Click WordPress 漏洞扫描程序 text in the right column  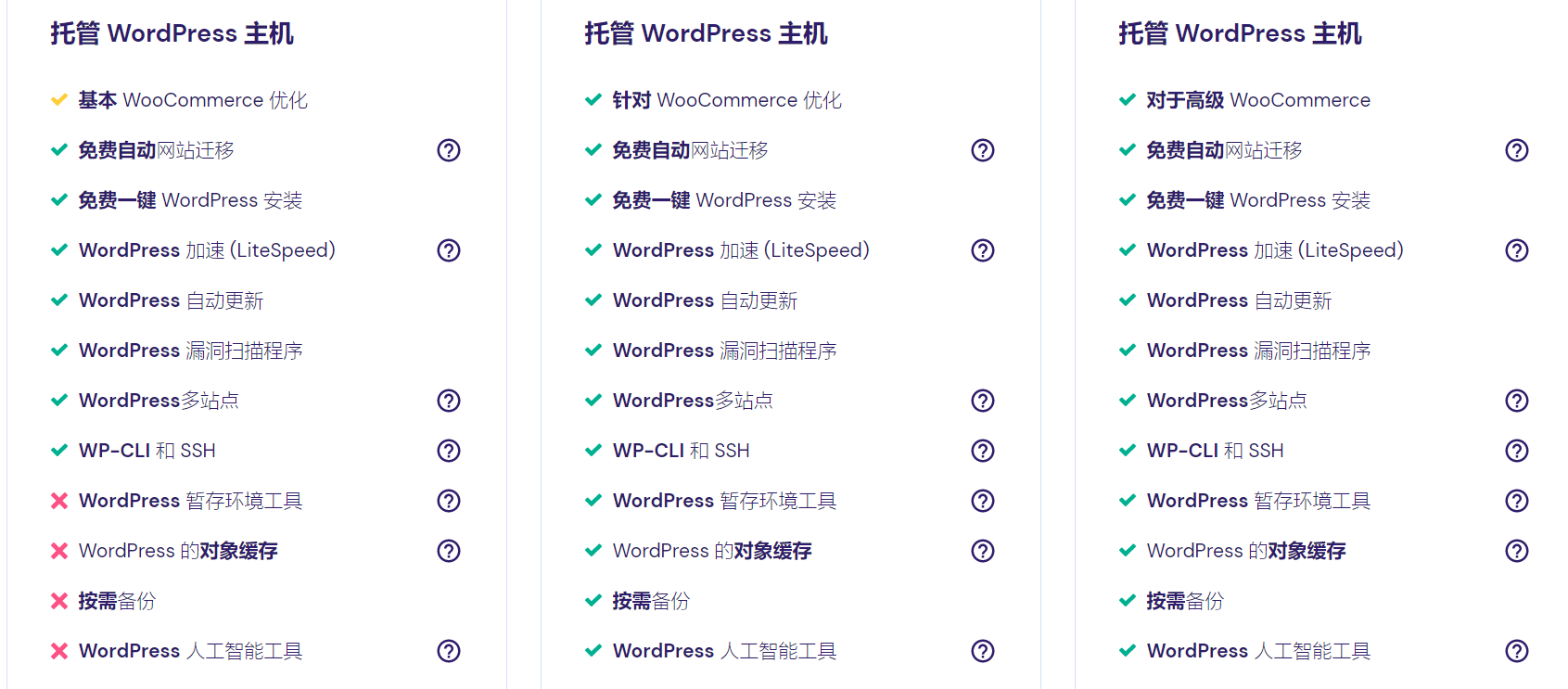pos(1258,351)
